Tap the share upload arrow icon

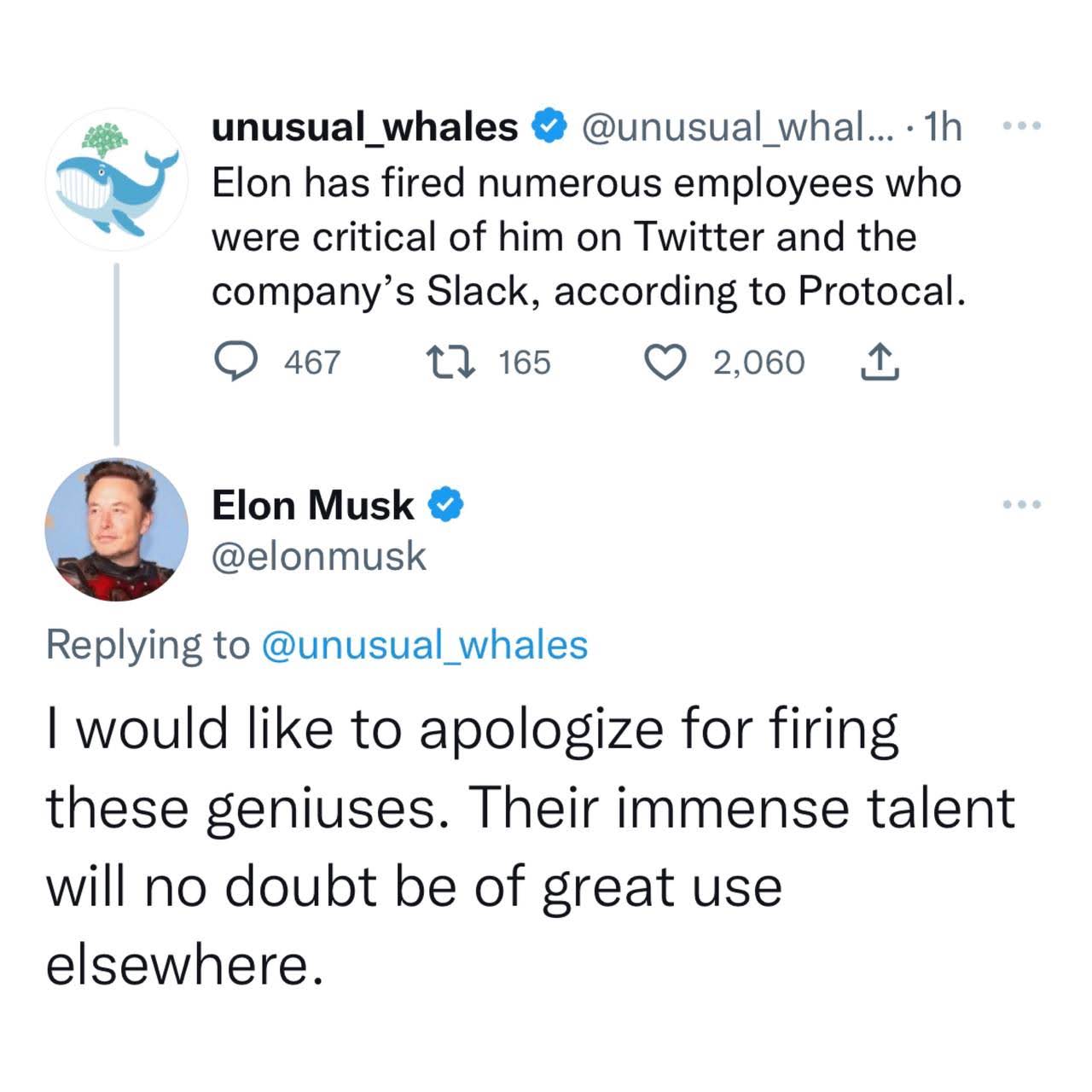[x=879, y=363]
